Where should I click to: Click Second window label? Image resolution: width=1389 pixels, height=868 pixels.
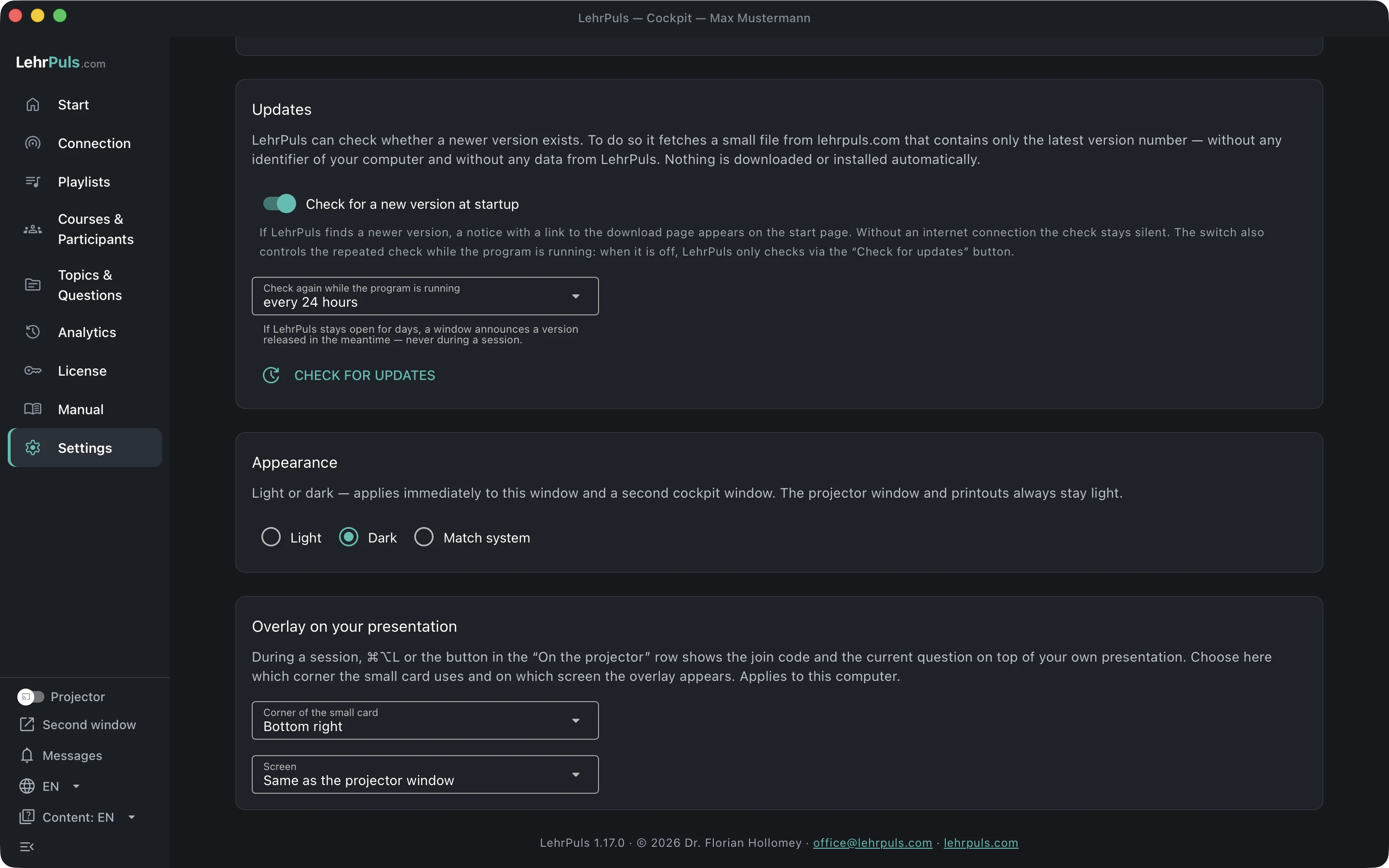click(x=90, y=724)
